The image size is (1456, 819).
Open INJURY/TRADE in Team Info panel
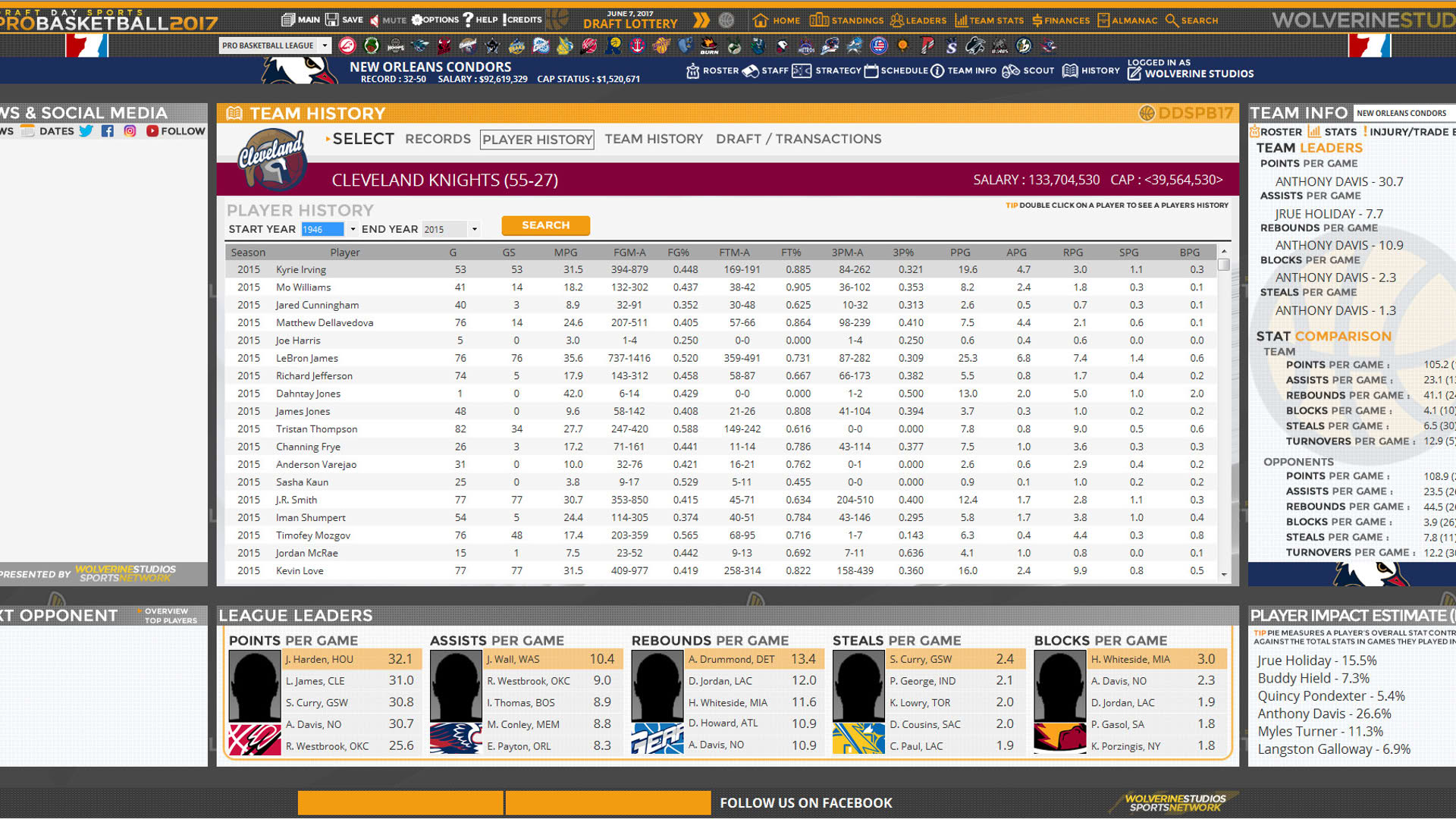click(x=1407, y=132)
